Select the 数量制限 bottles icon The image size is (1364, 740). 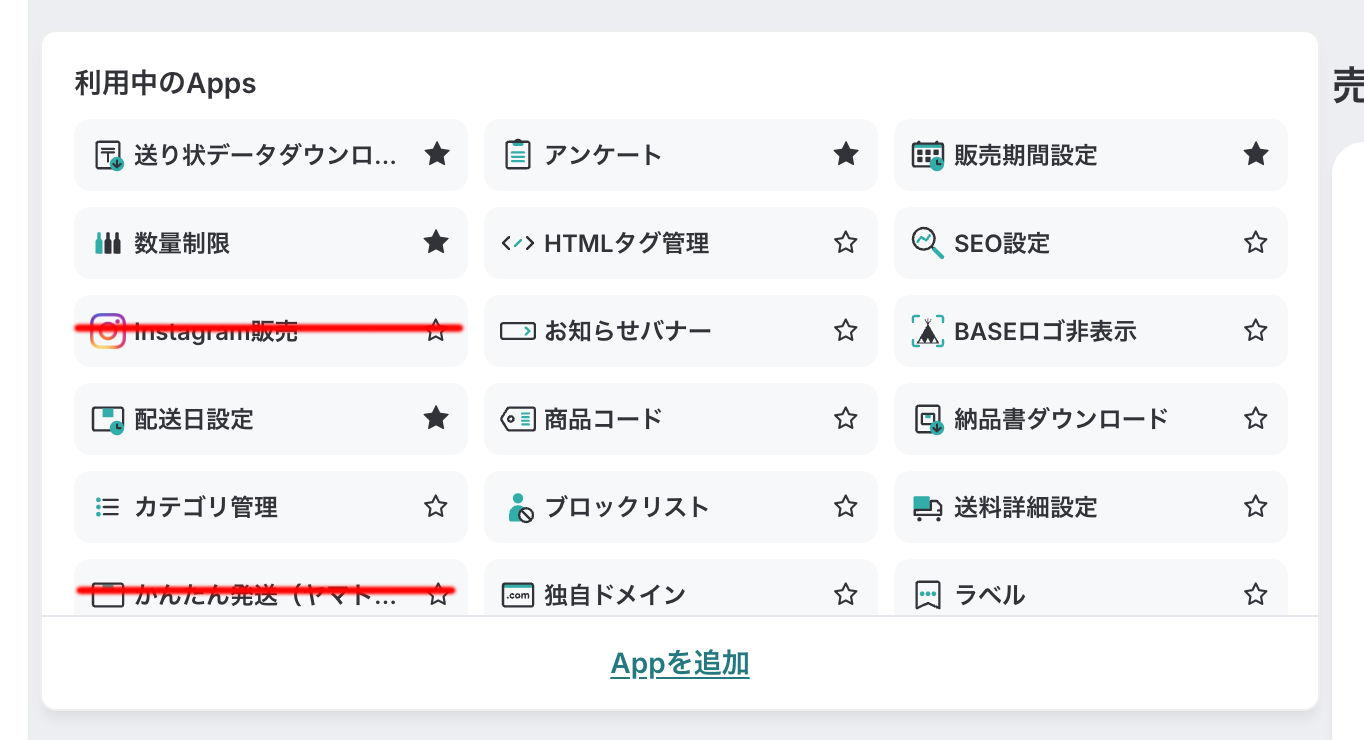(x=108, y=243)
